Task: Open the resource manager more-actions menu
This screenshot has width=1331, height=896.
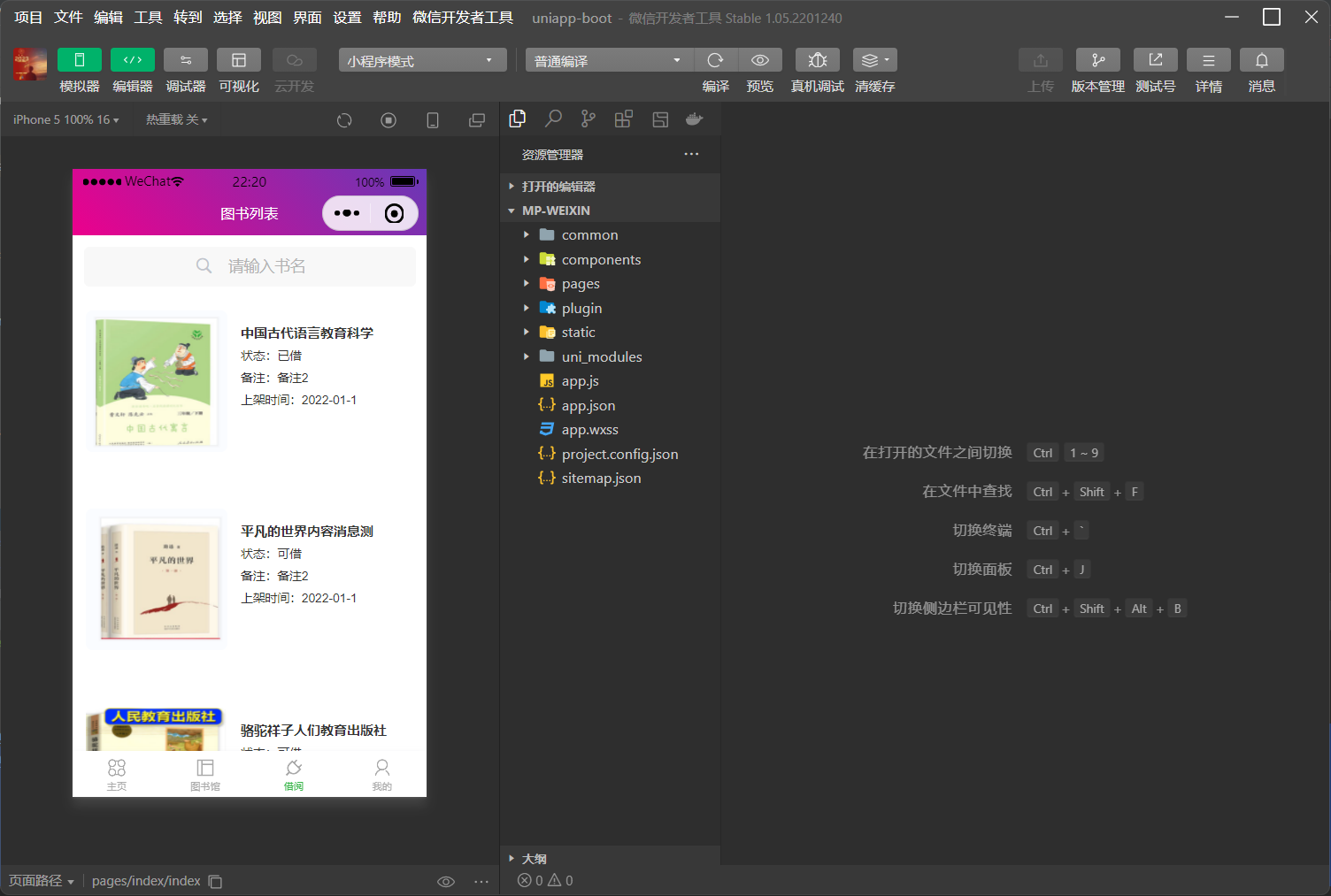Action: tap(691, 154)
